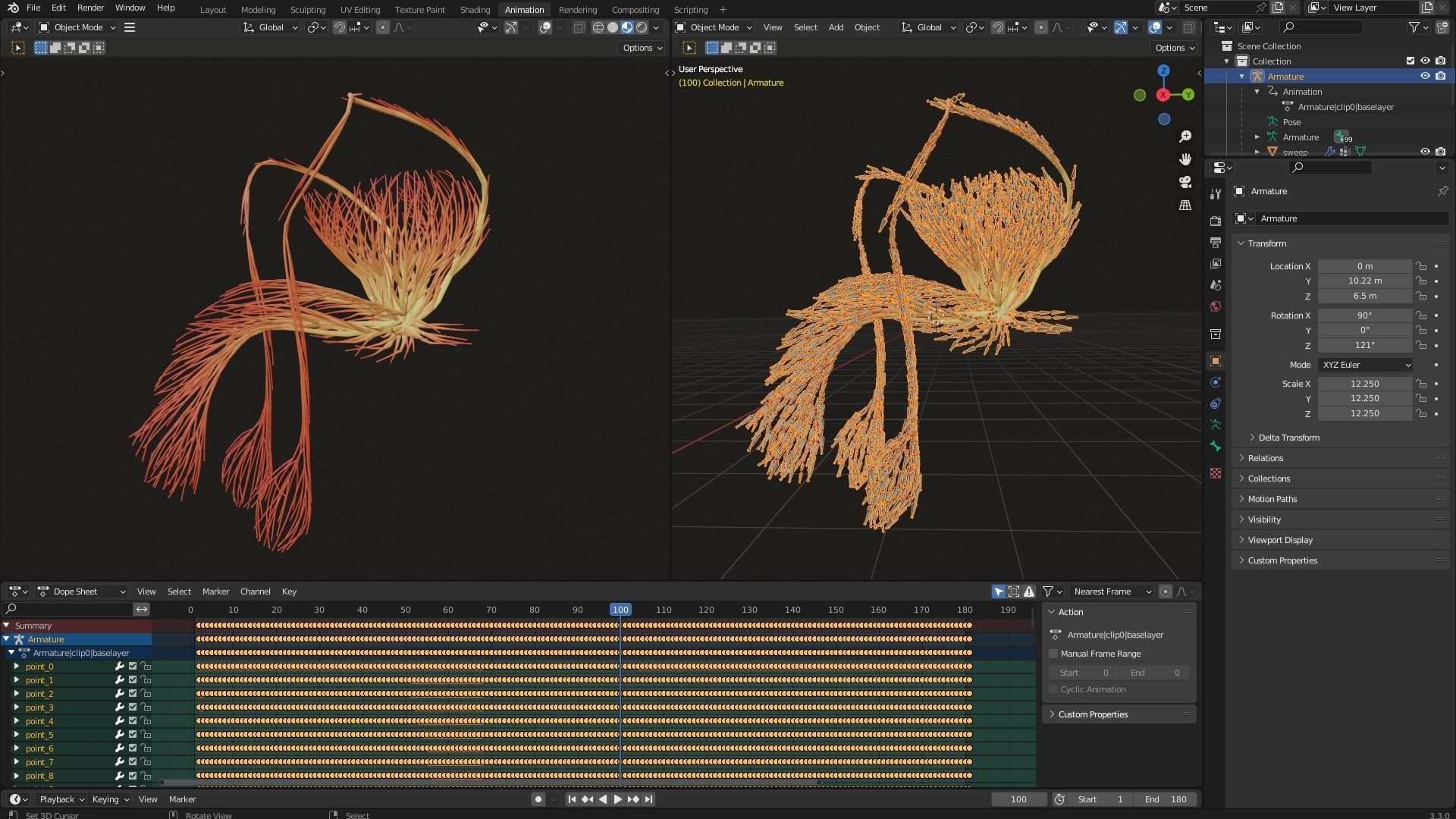Image resolution: width=1456 pixels, height=819 pixels.
Task: Enable Manual Frame Range checkbox
Action: pyautogui.click(x=1053, y=654)
